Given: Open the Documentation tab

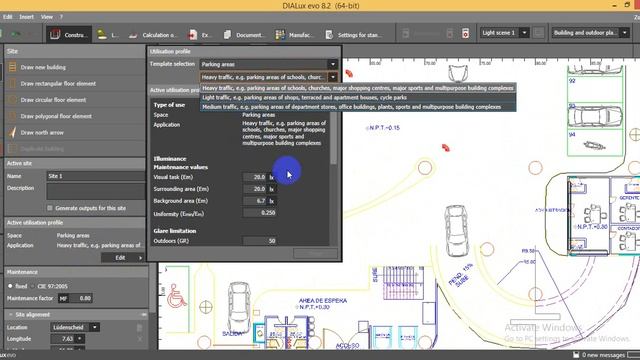Looking at the screenshot, I should pos(244,35).
